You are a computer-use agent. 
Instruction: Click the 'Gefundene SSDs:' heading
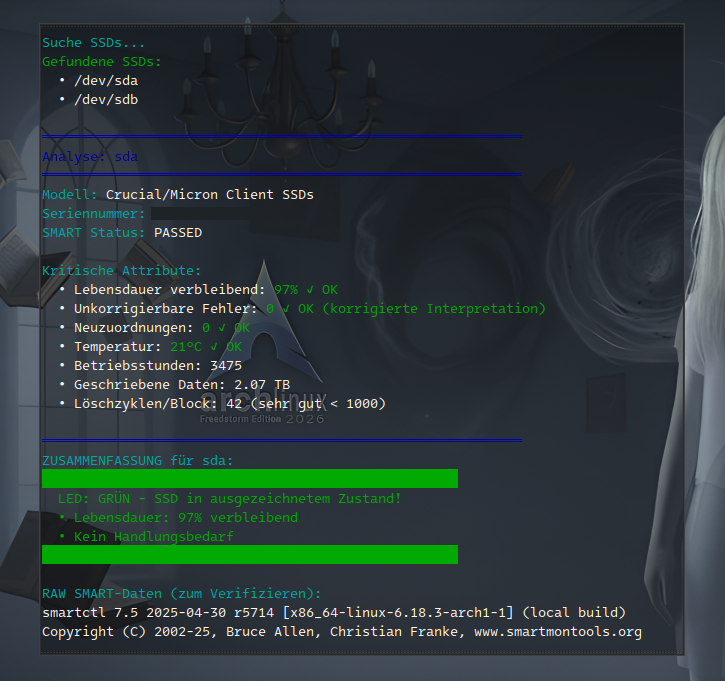click(102, 61)
